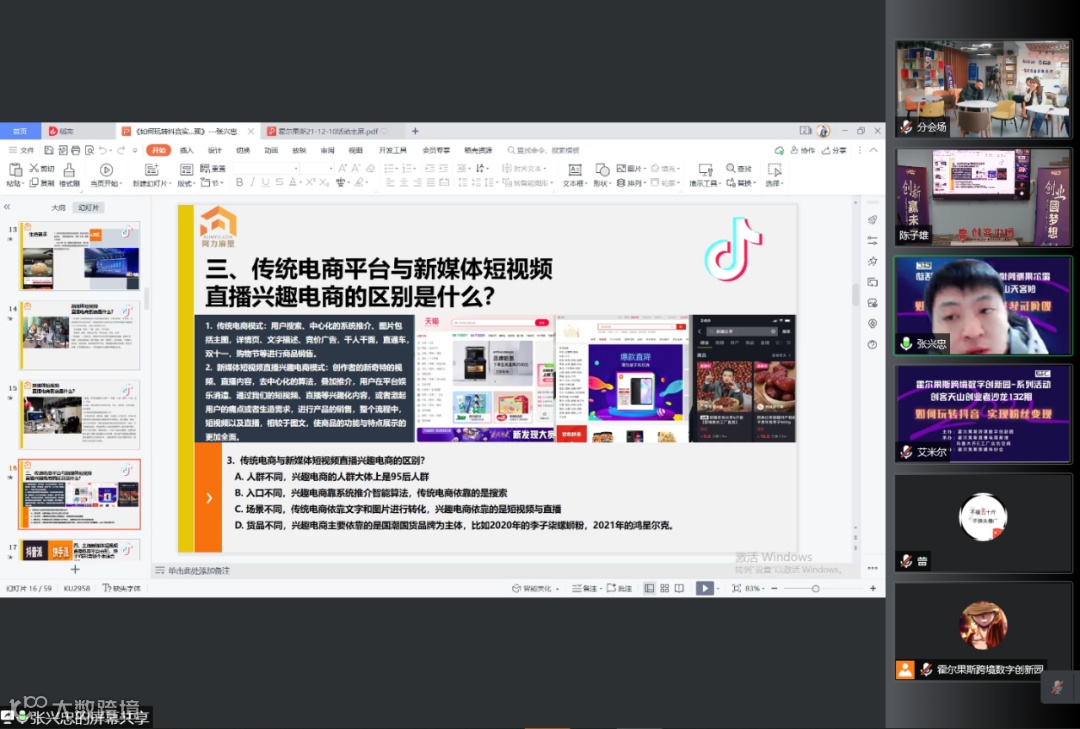Click Increase Font Size icon
Viewport: 1080px width, 729px height.
tap(342, 168)
